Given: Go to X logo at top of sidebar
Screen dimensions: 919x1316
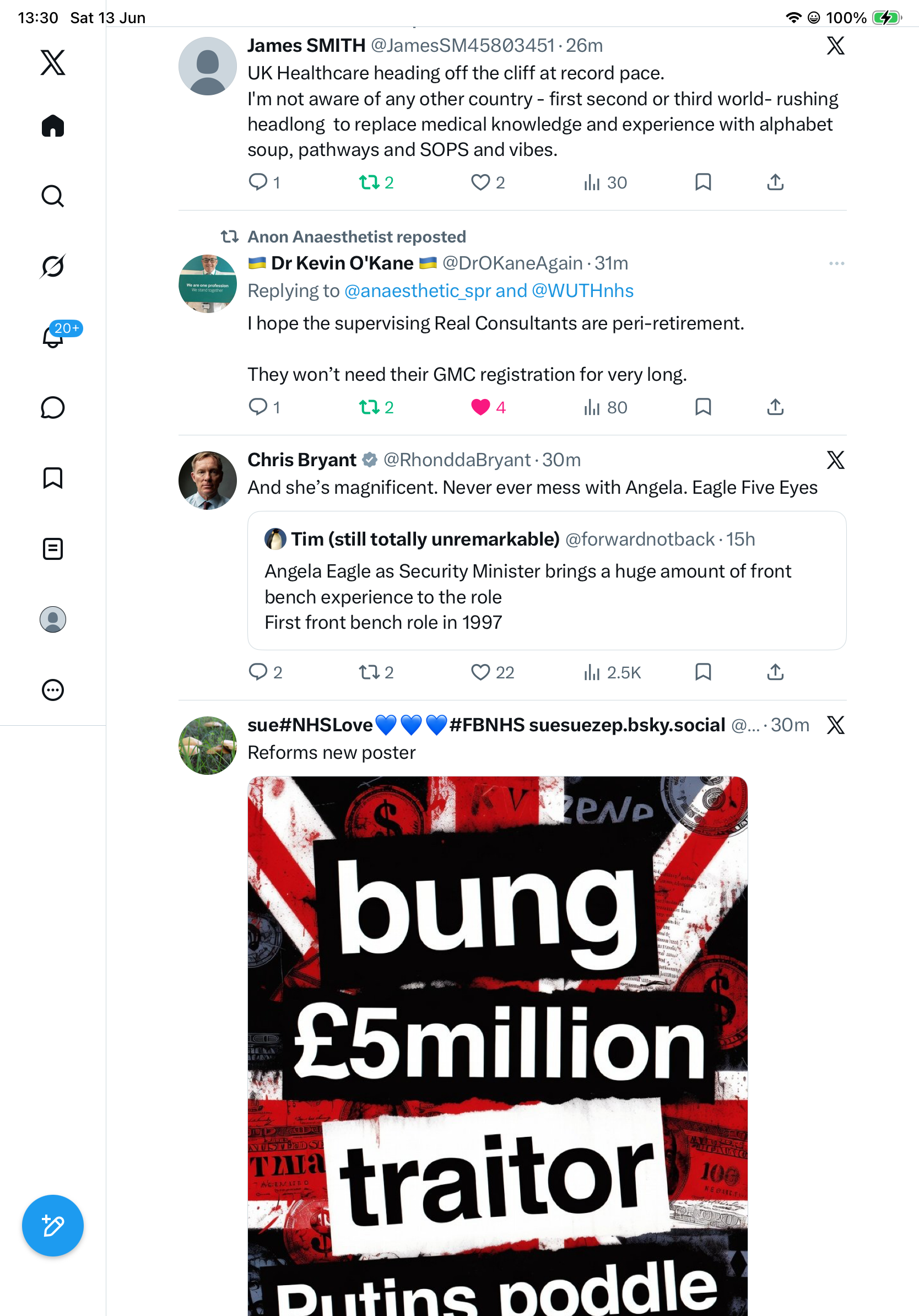Looking at the screenshot, I should [53, 62].
